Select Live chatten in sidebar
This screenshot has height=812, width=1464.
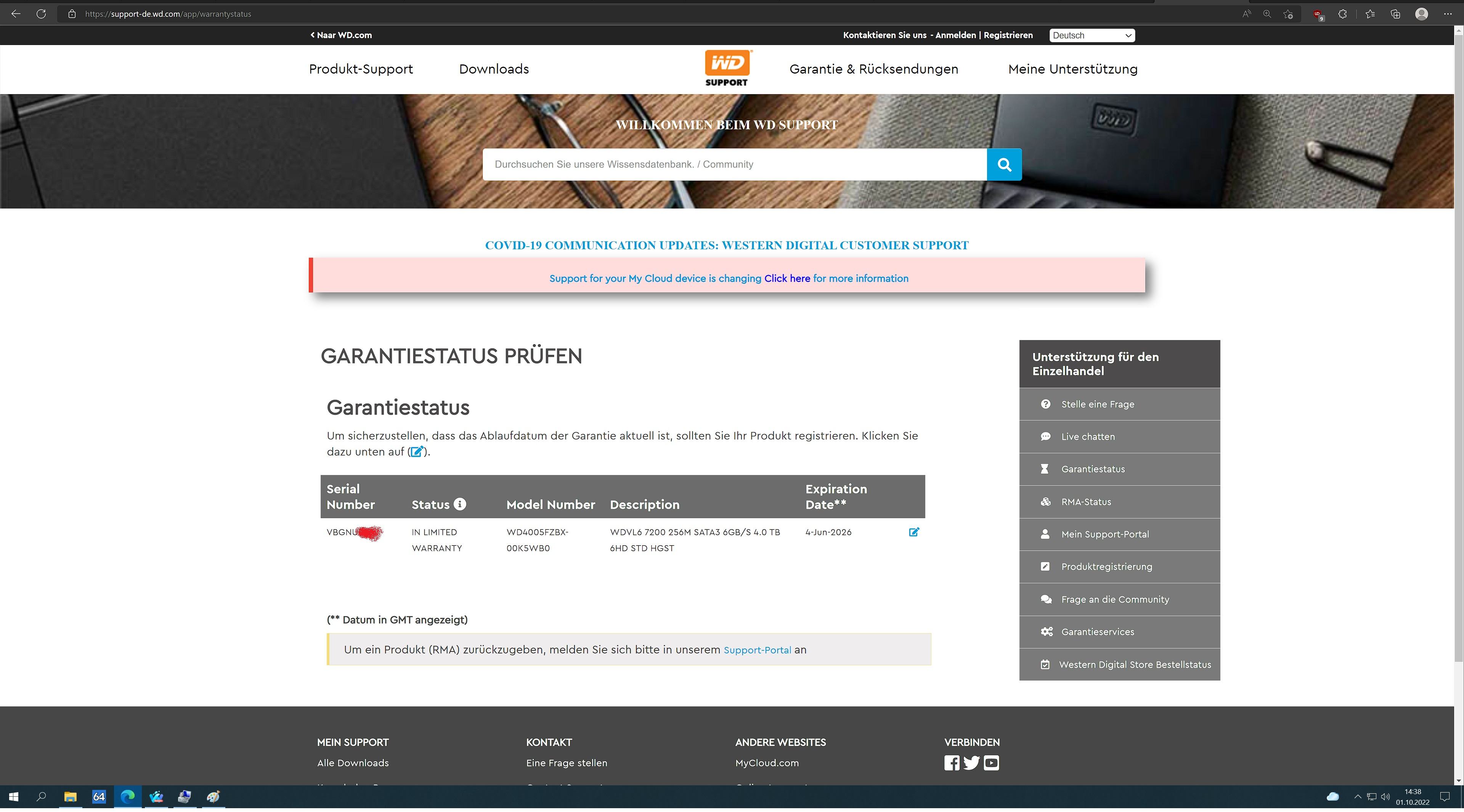(x=1120, y=436)
